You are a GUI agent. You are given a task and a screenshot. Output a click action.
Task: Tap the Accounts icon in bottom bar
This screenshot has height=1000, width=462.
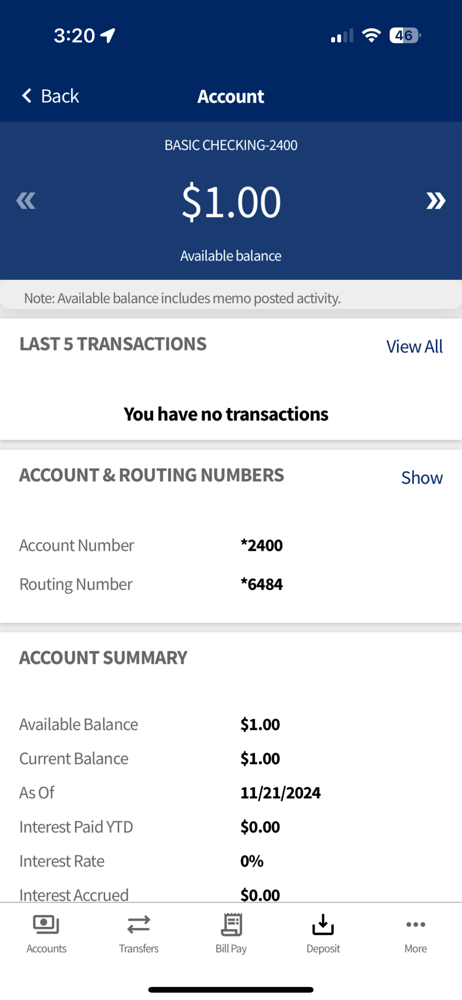(46, 924)
